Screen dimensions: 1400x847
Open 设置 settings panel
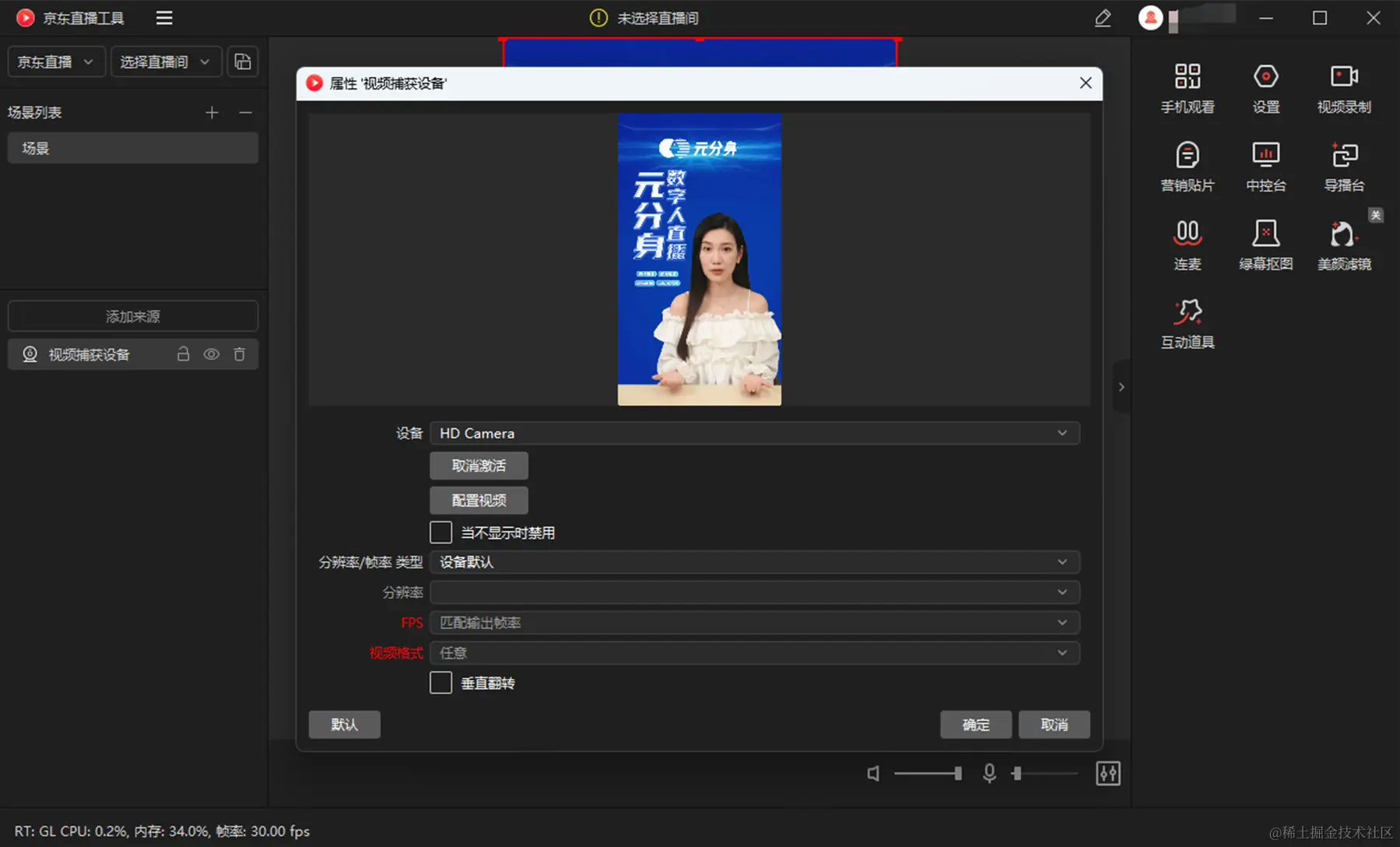1266,89
